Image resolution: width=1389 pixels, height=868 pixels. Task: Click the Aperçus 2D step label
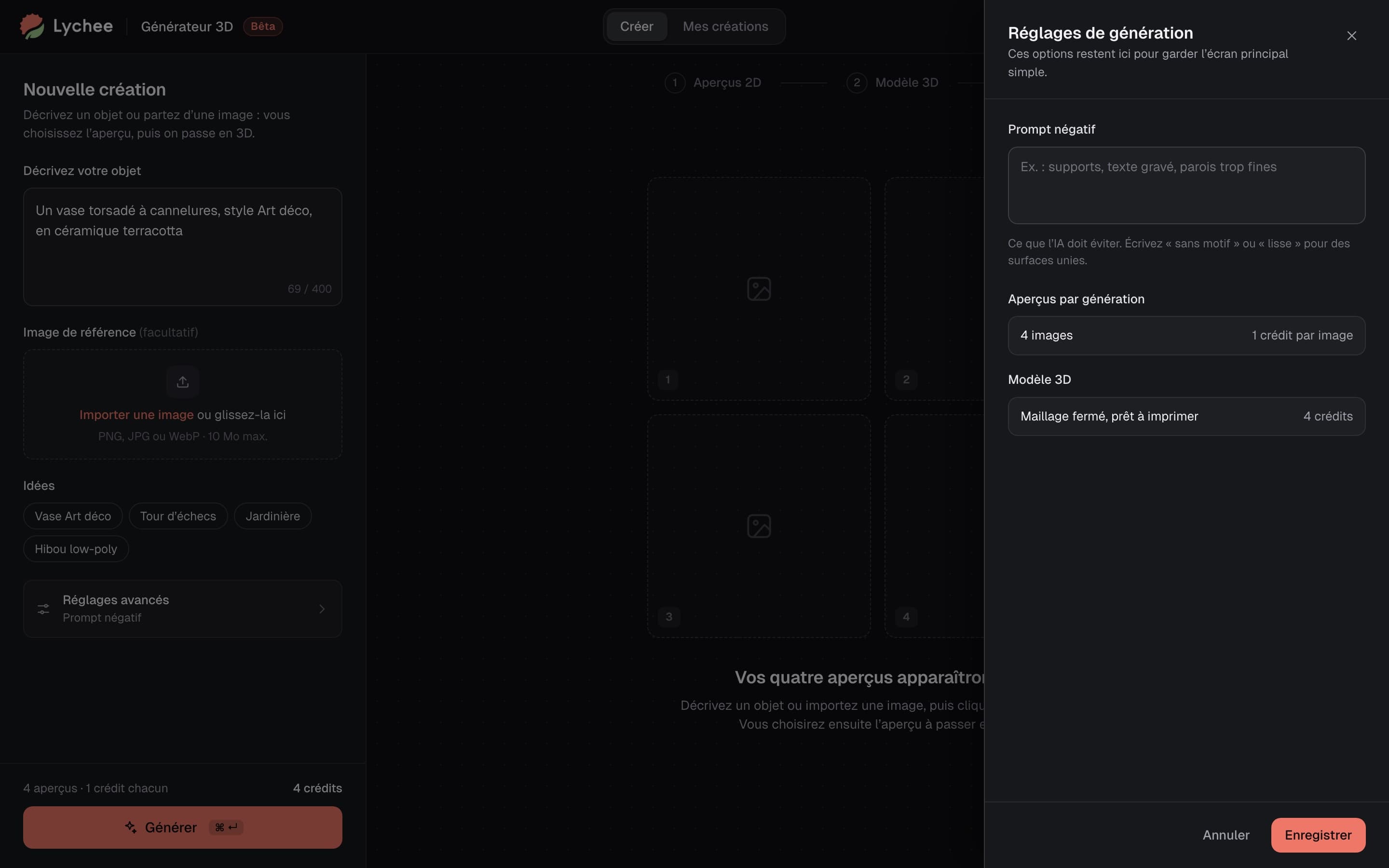pyautogui.click(x=727, y=82)
